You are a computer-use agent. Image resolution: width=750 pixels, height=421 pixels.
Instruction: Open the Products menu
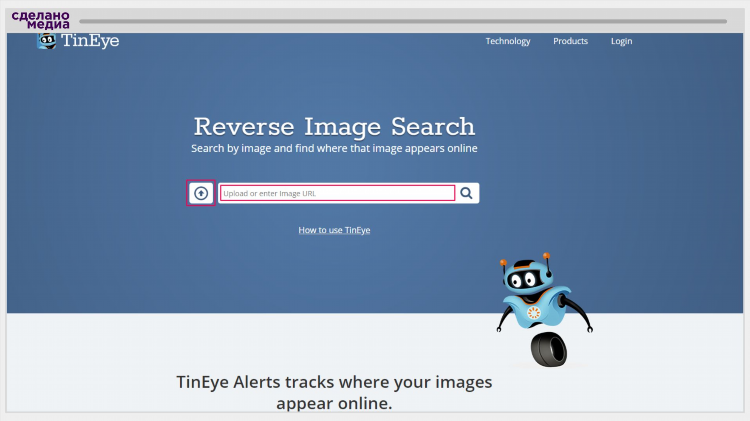pyautogui.click(x=570, y=41)
